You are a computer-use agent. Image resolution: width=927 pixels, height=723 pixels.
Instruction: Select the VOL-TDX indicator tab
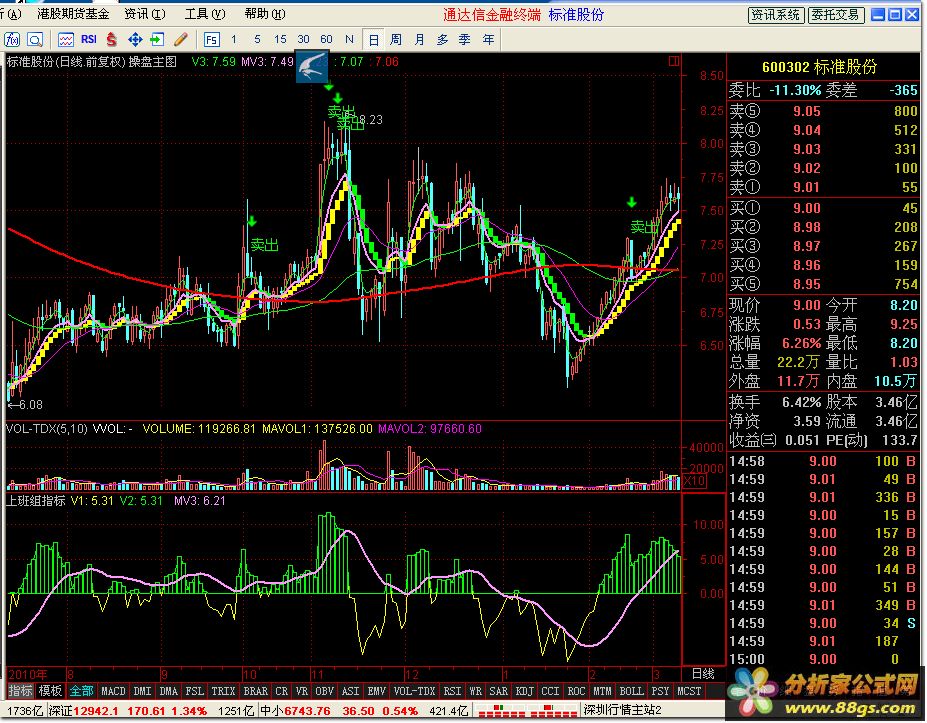(x=414, y=690)
